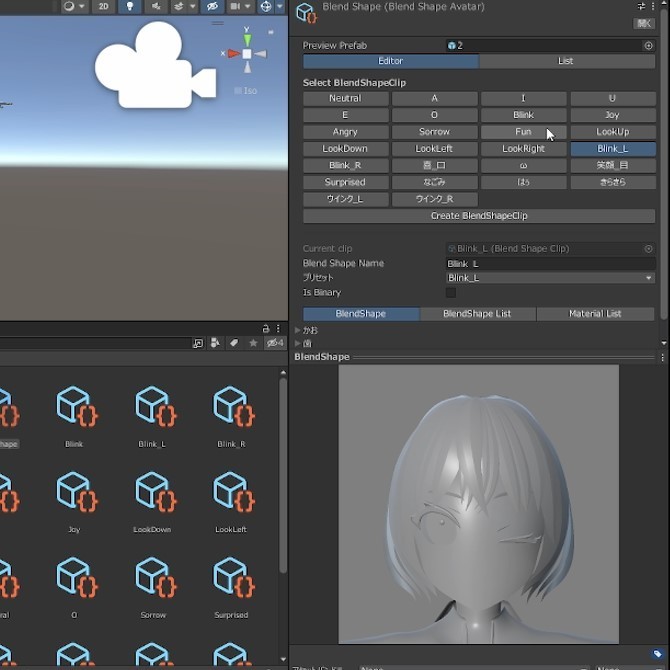The image size is (670, 670).
Task: Toggle the 2D scene view mode
Action: 103,6
